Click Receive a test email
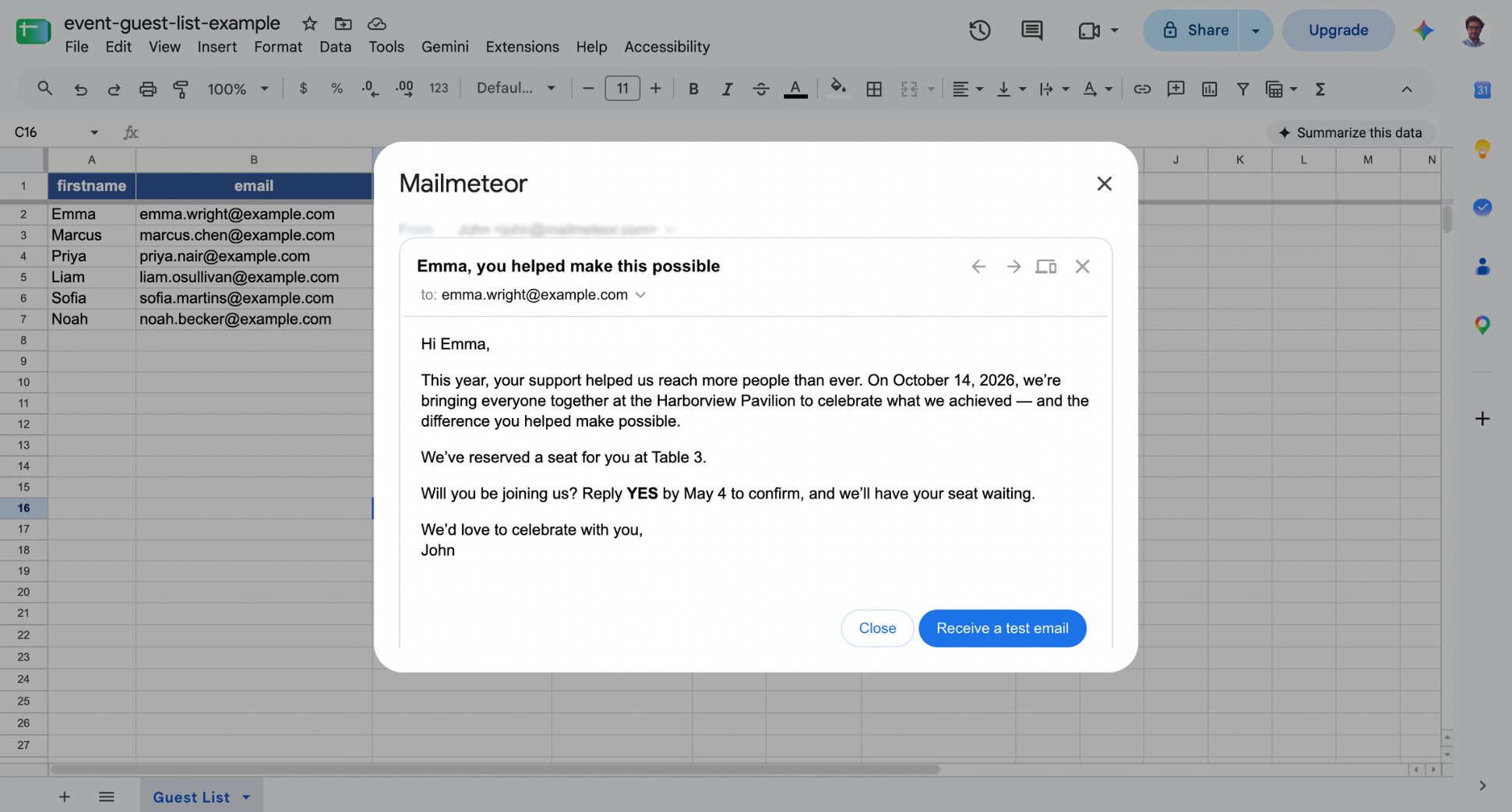The width and height of the screenshot is (1512, 812). (x=1002, y=628)
